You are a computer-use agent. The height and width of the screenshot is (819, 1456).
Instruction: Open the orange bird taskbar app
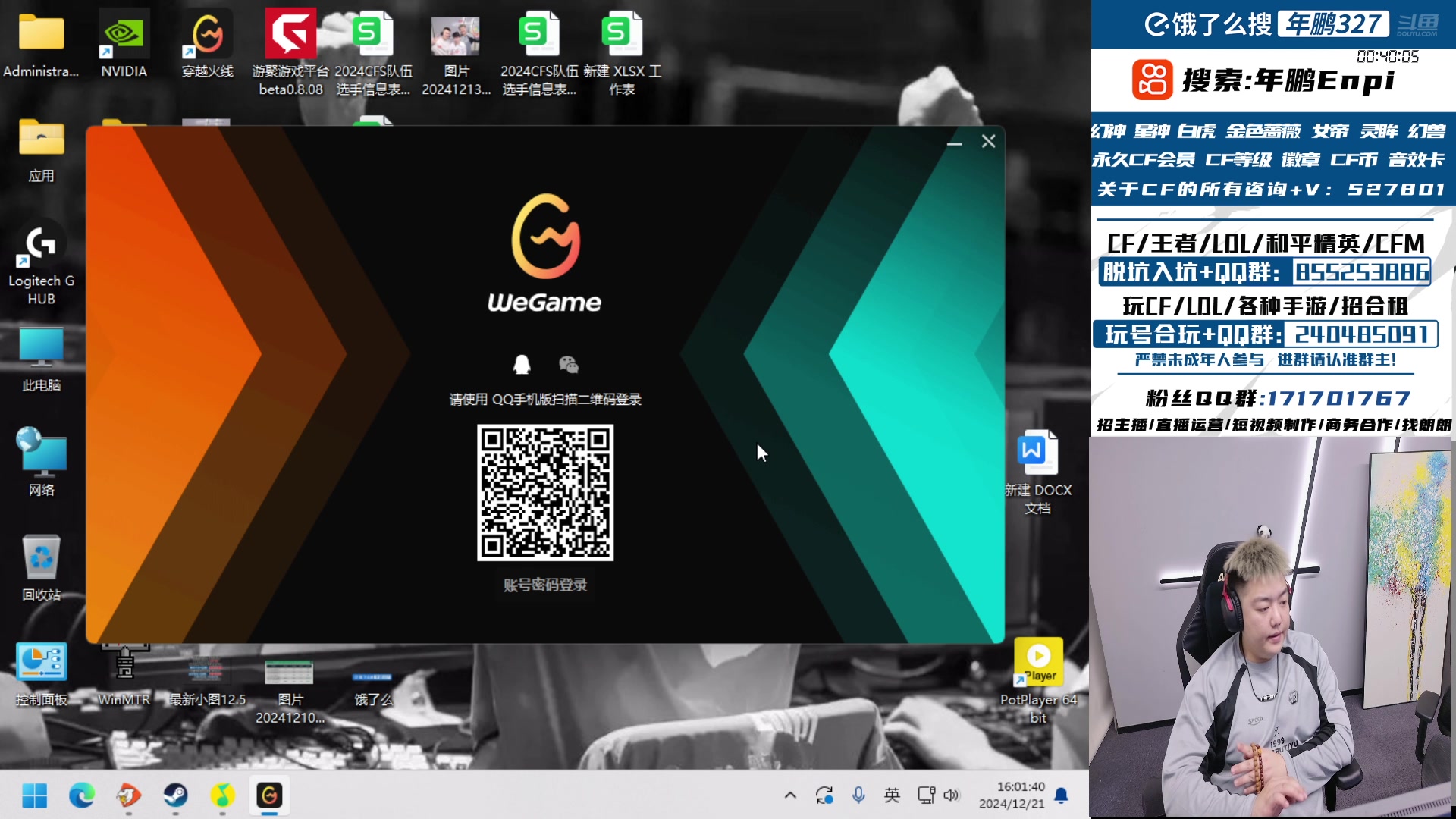click(x=128, y=795)
